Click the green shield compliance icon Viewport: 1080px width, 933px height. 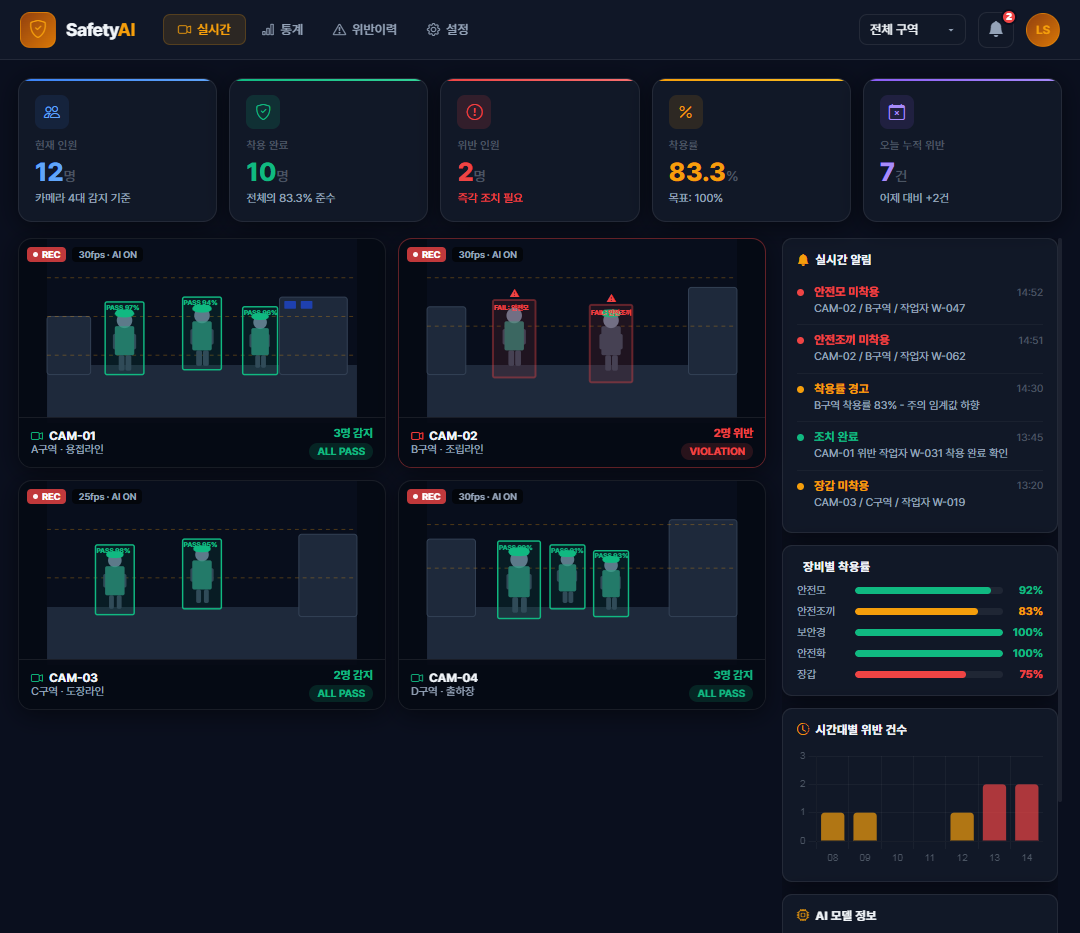(x=263, y=112)
